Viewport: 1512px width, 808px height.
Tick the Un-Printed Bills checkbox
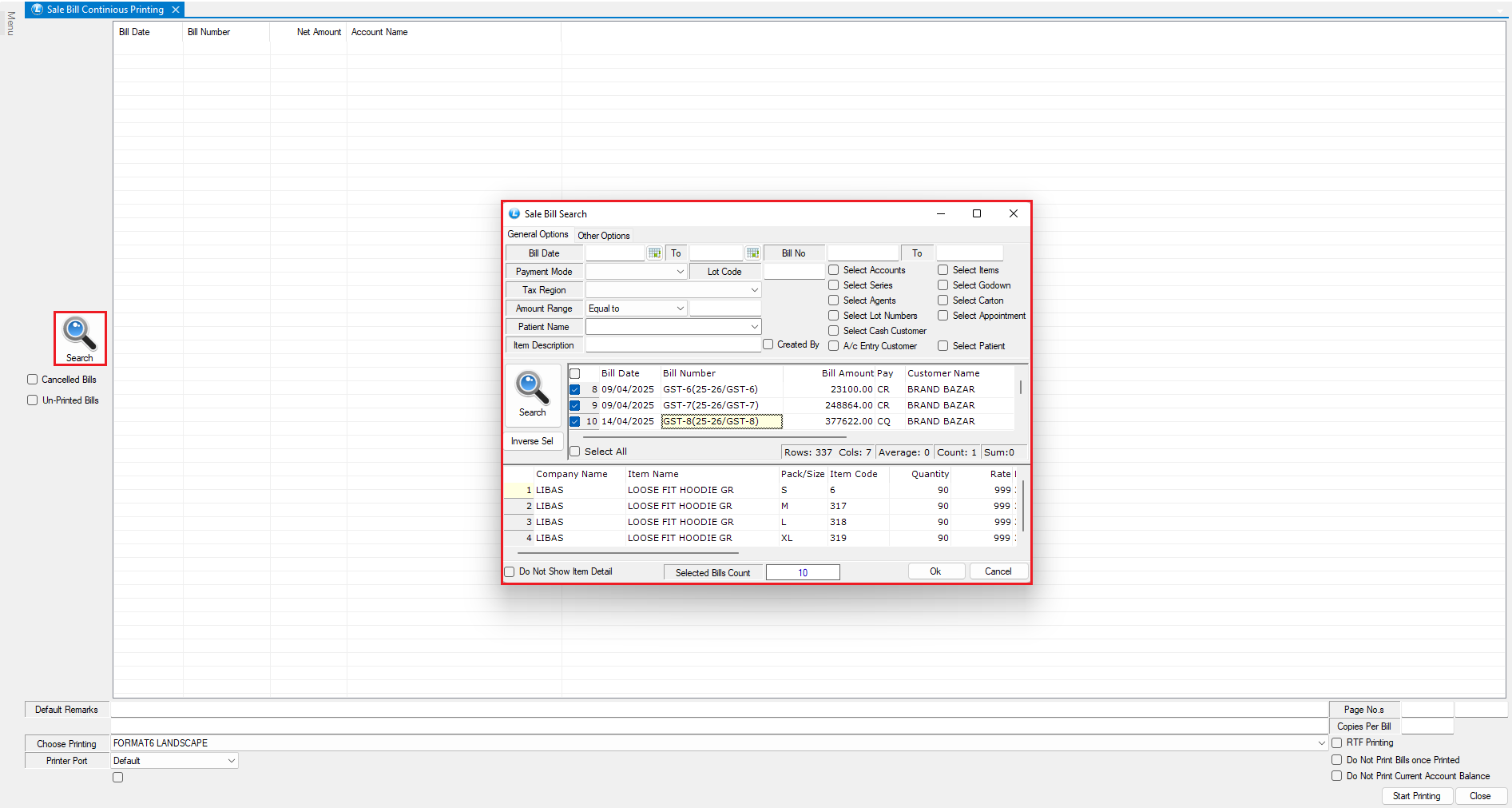point(33,400)
